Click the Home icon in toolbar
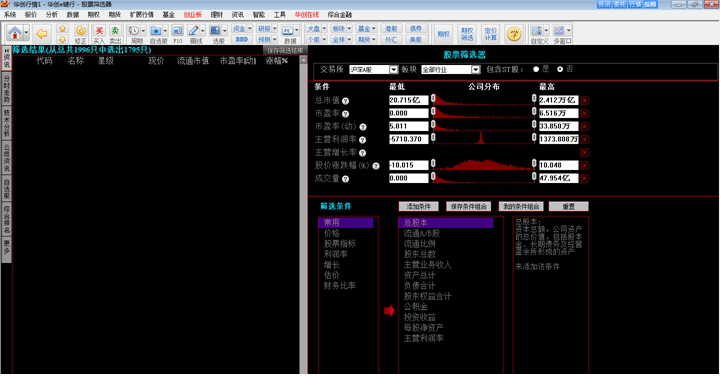Screen dimensions: 721x388 (14, 33)
